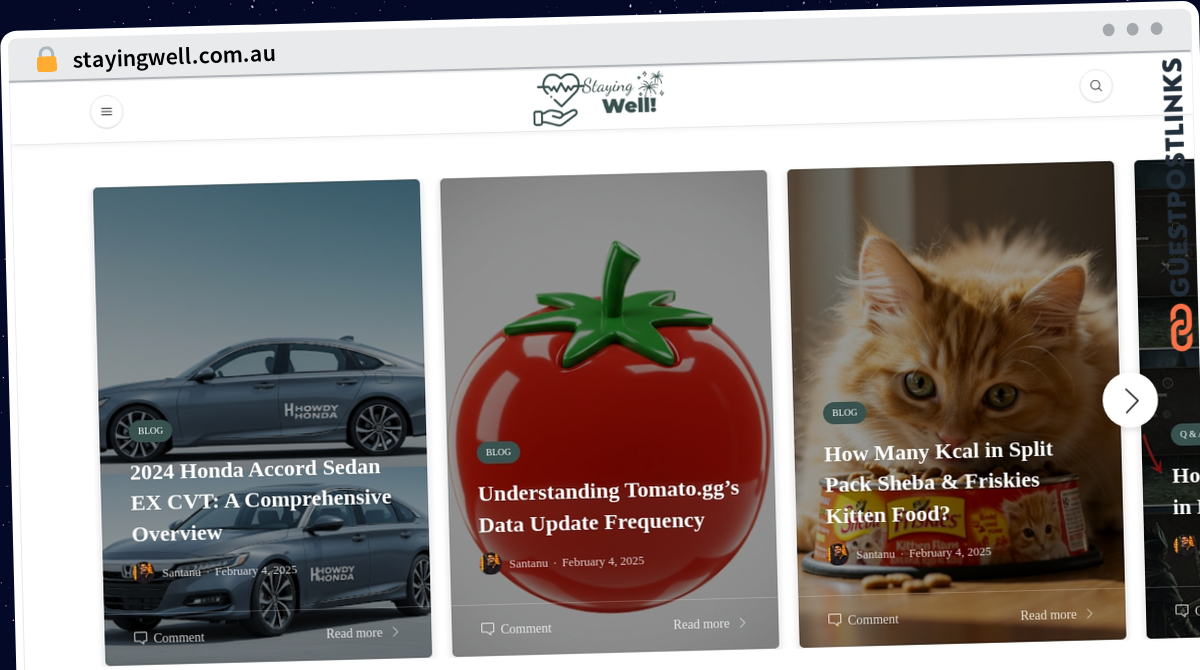Viewport: 1200px width, 670px height.
Task: Click the padlock icon in address bar
Action: coord(47,60)
